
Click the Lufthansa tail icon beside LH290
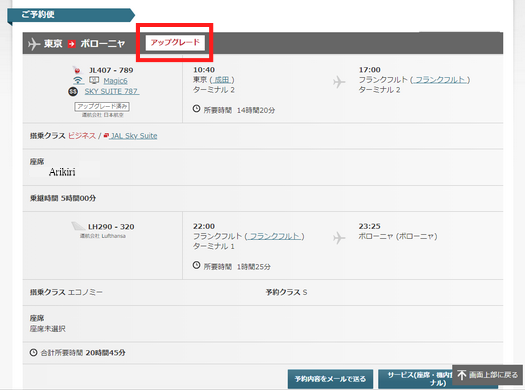[x=78, y=226]
